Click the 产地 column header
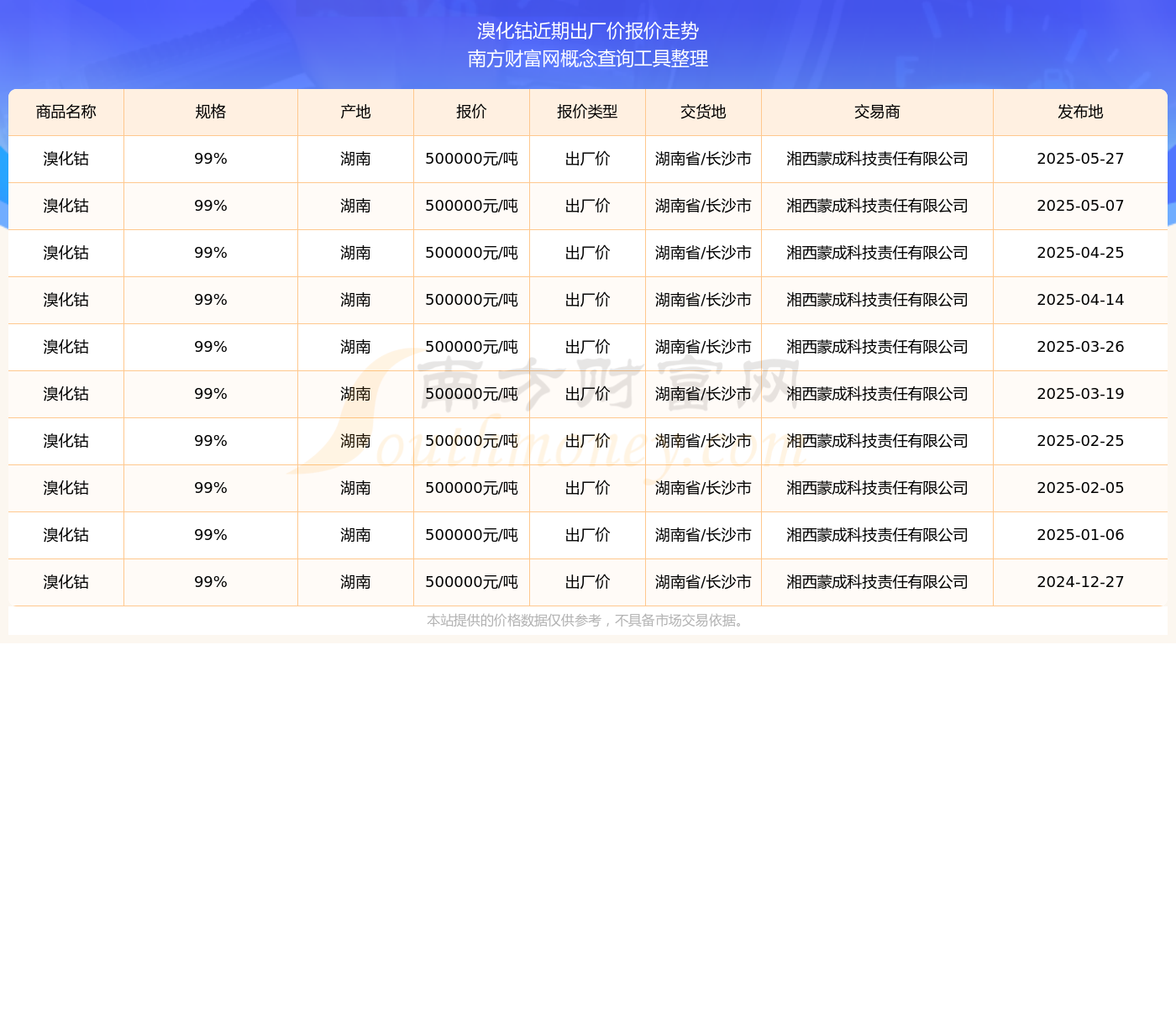The width and height of the screenshot is (1176, 1012). [355, 112]
